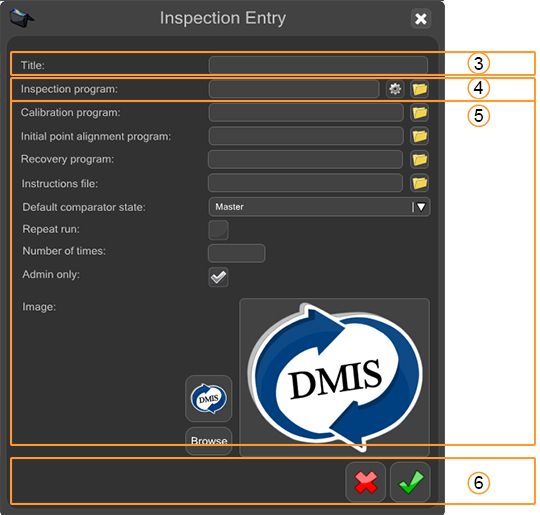Confirm with the green checkmark button
The height and width of the screenshot is (515, 540).
click(410, 482)
